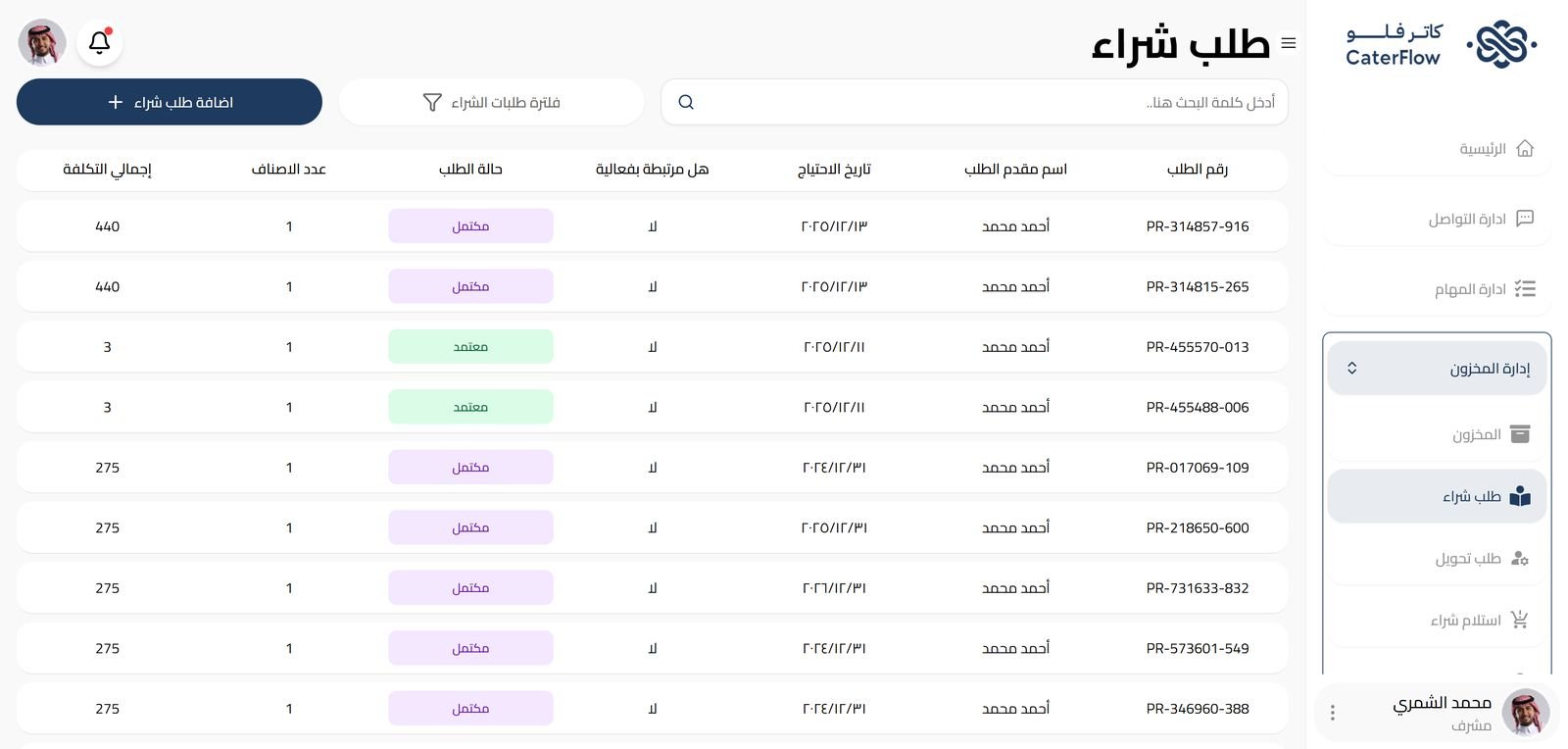Click مكتمل status badge for PR-314857-916
This screenshot has height=749, width=1568.
click(470, 226)
